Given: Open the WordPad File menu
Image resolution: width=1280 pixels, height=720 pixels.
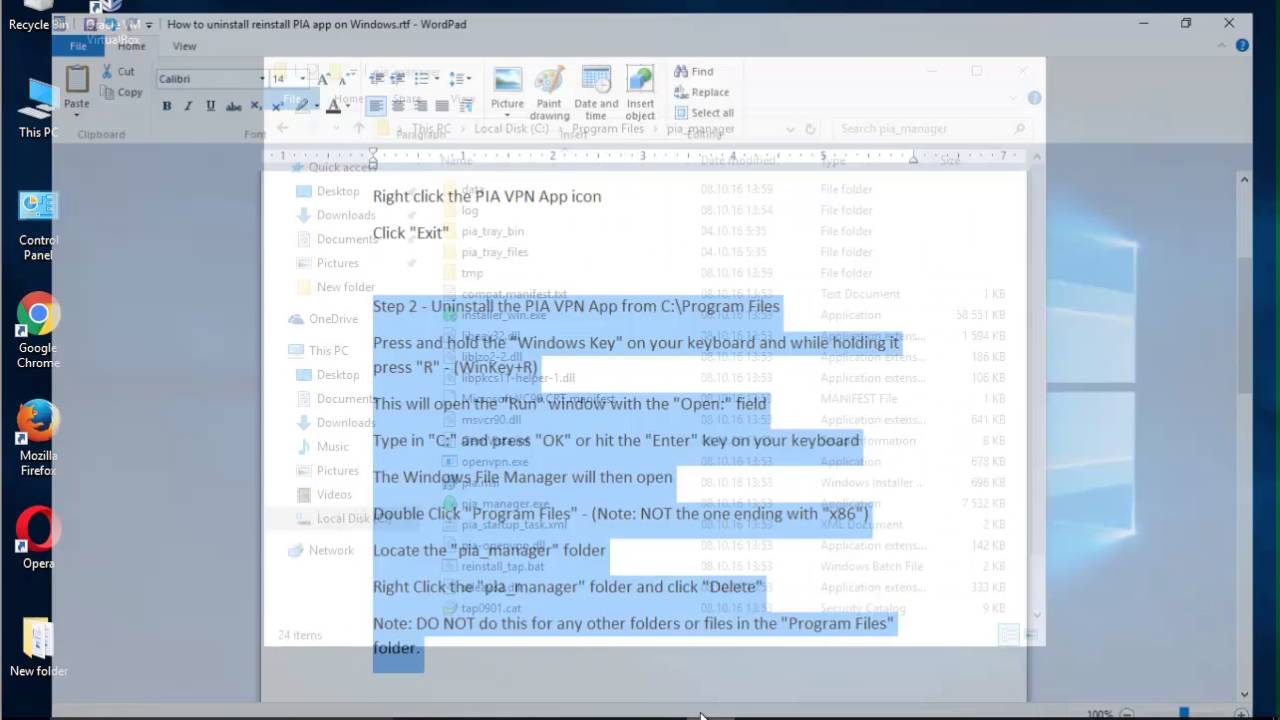Looking at the screenshot, I should (78, 46).
